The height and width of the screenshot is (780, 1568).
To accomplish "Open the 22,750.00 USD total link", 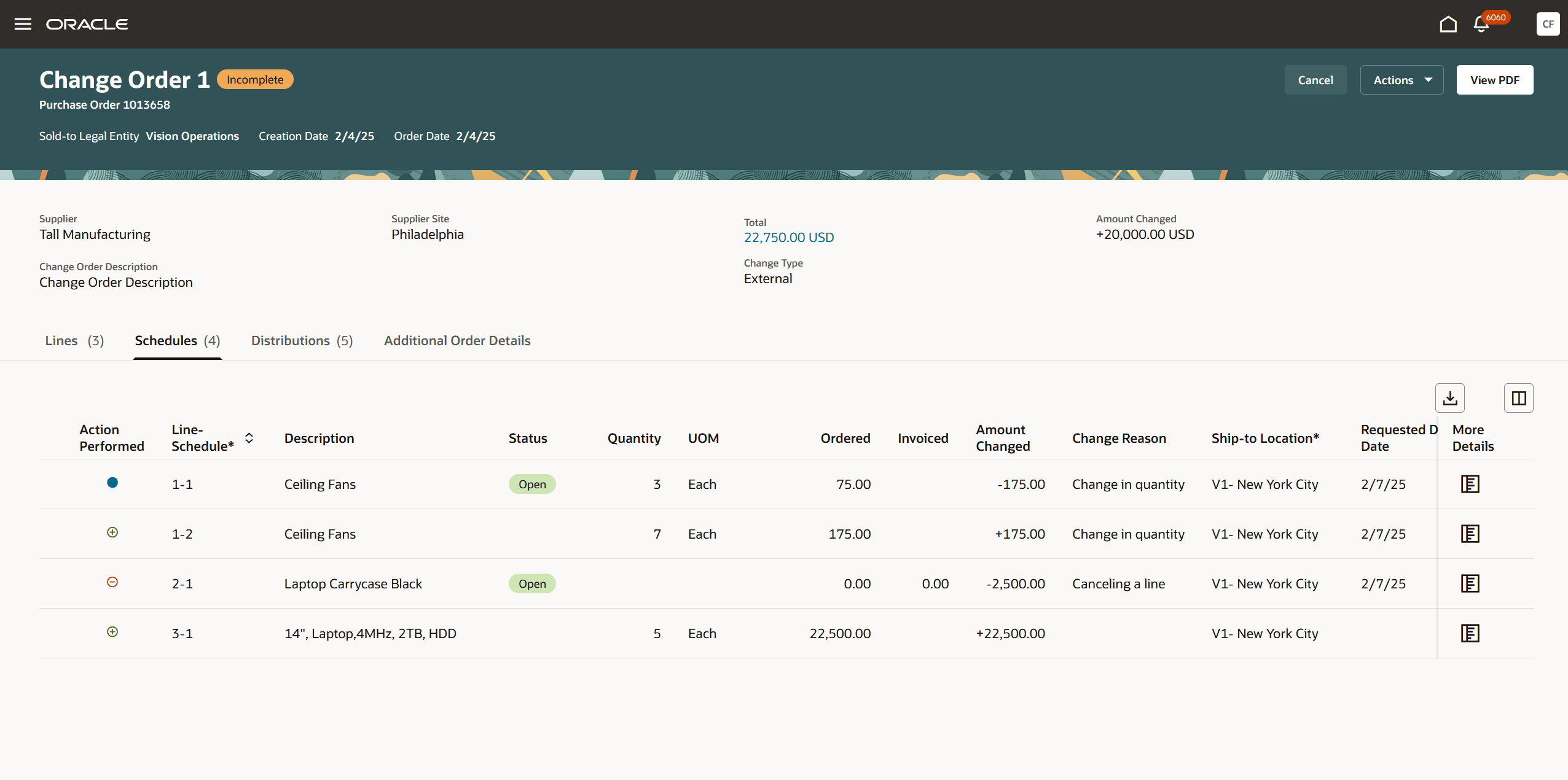I will pos(788,237).
